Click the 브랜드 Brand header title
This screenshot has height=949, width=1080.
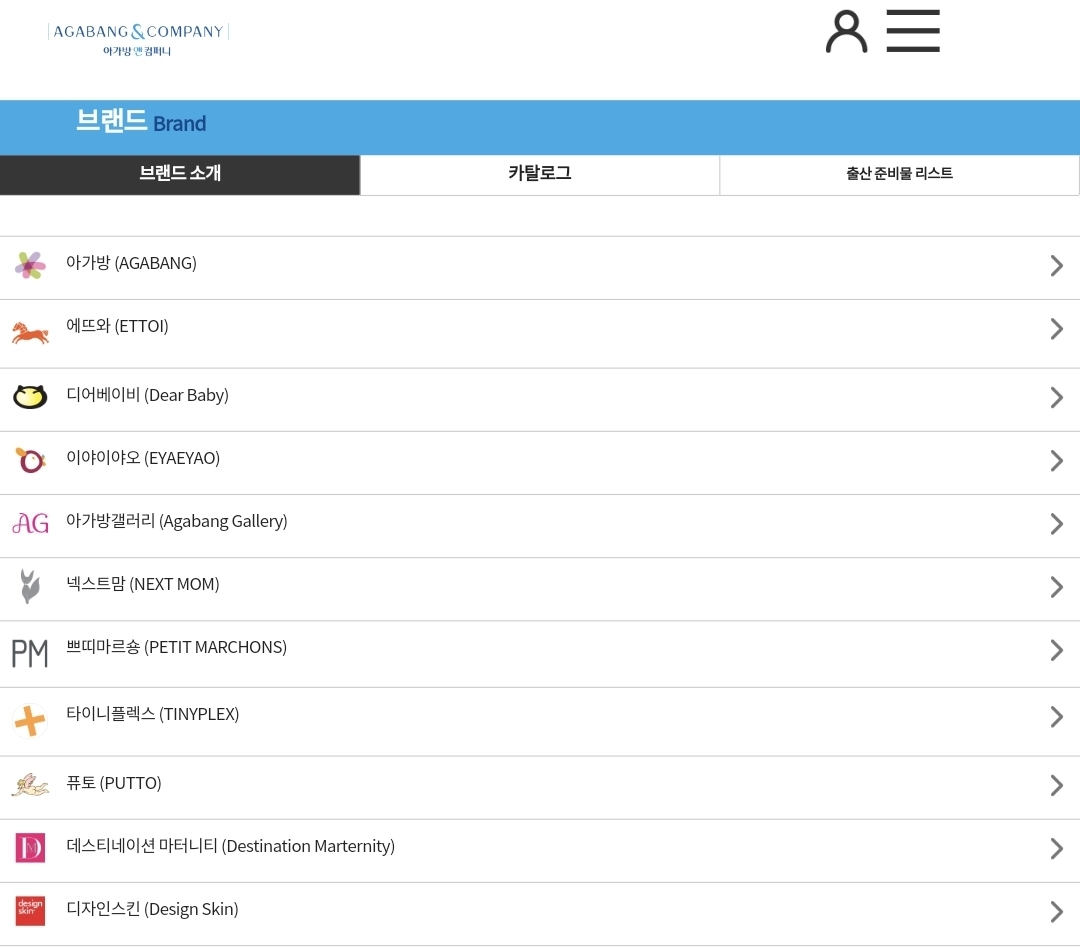pyautogui.click(x=141, y=122)
